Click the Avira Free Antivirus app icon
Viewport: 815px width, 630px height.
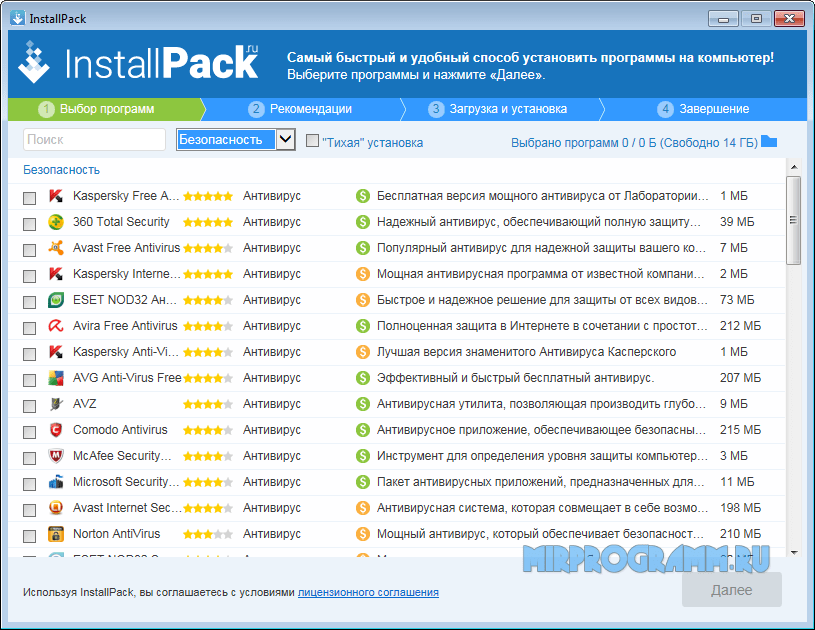pyautogui.click(x=56, y=326)
